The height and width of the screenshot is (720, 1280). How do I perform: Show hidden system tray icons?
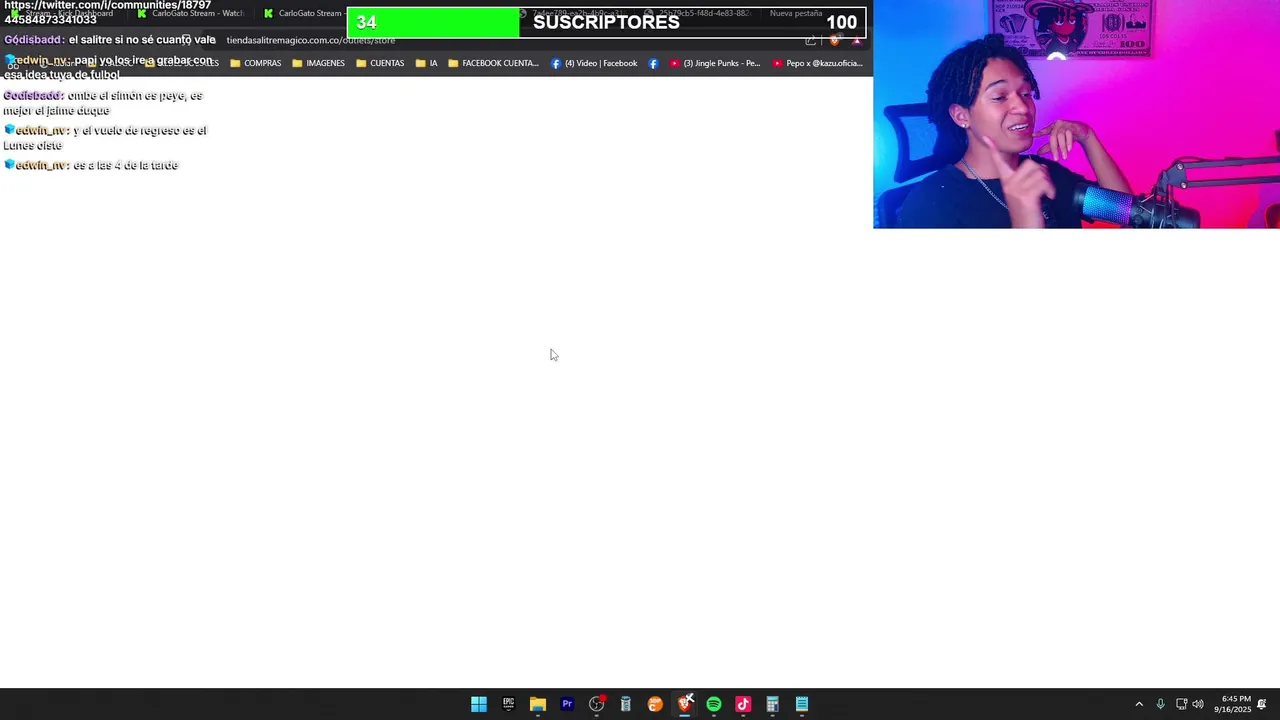point(1139,704)
